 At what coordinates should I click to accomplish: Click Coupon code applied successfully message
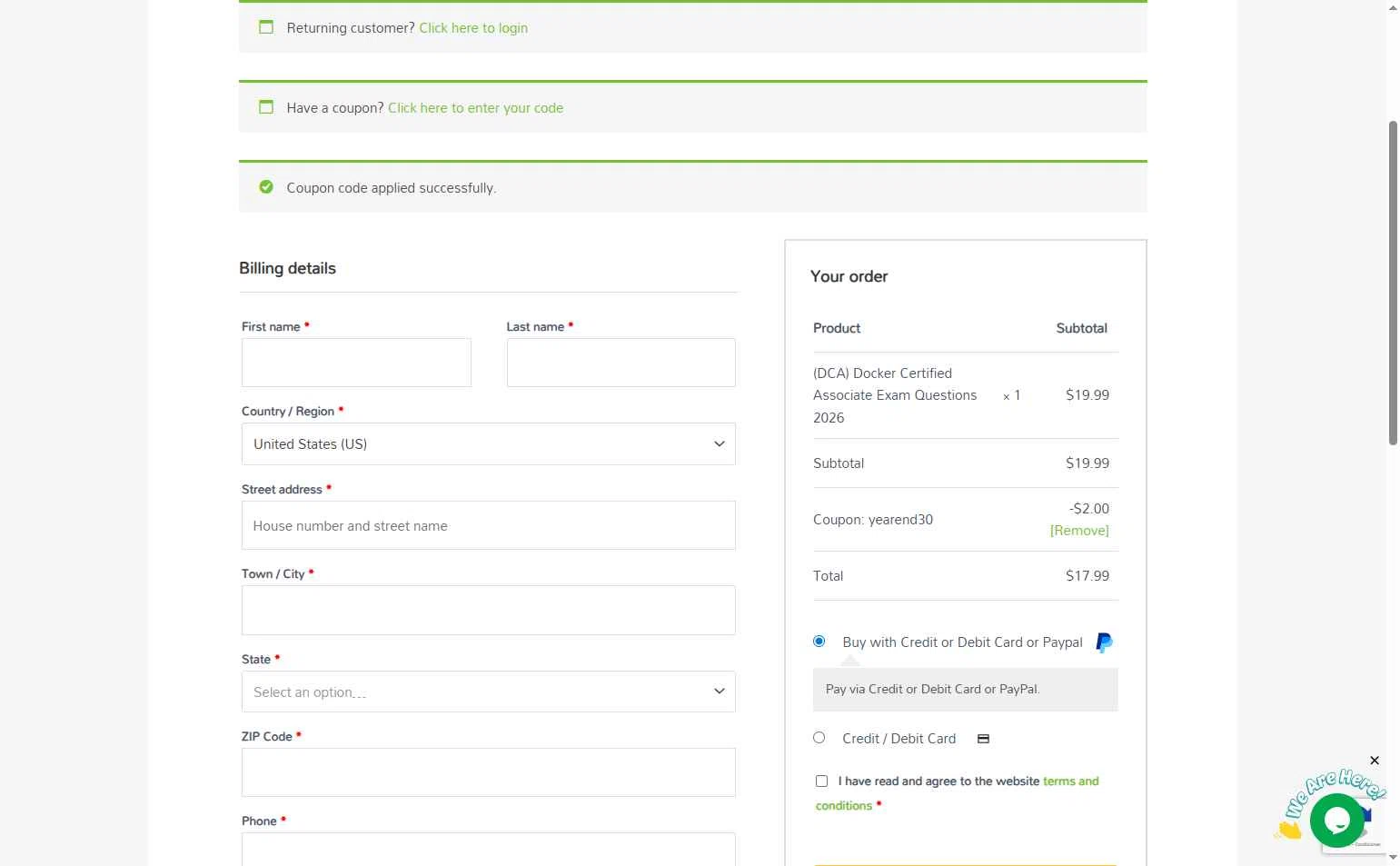click(392, 188)
